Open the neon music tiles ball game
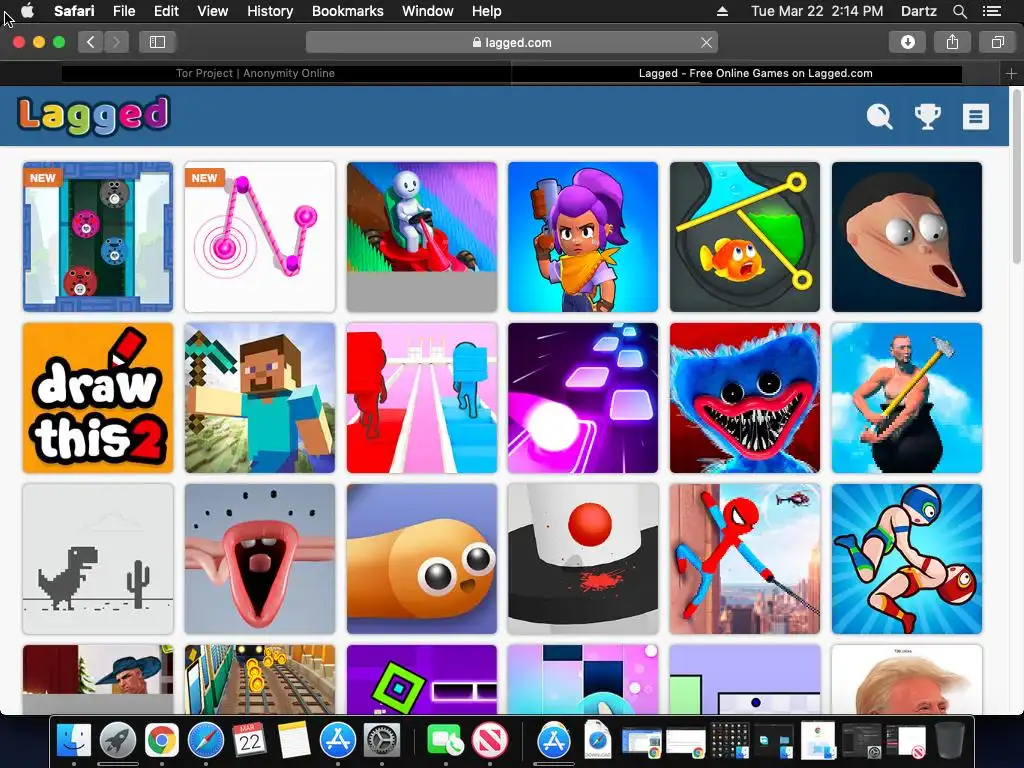1024x768 pixels. click(583, 398)
